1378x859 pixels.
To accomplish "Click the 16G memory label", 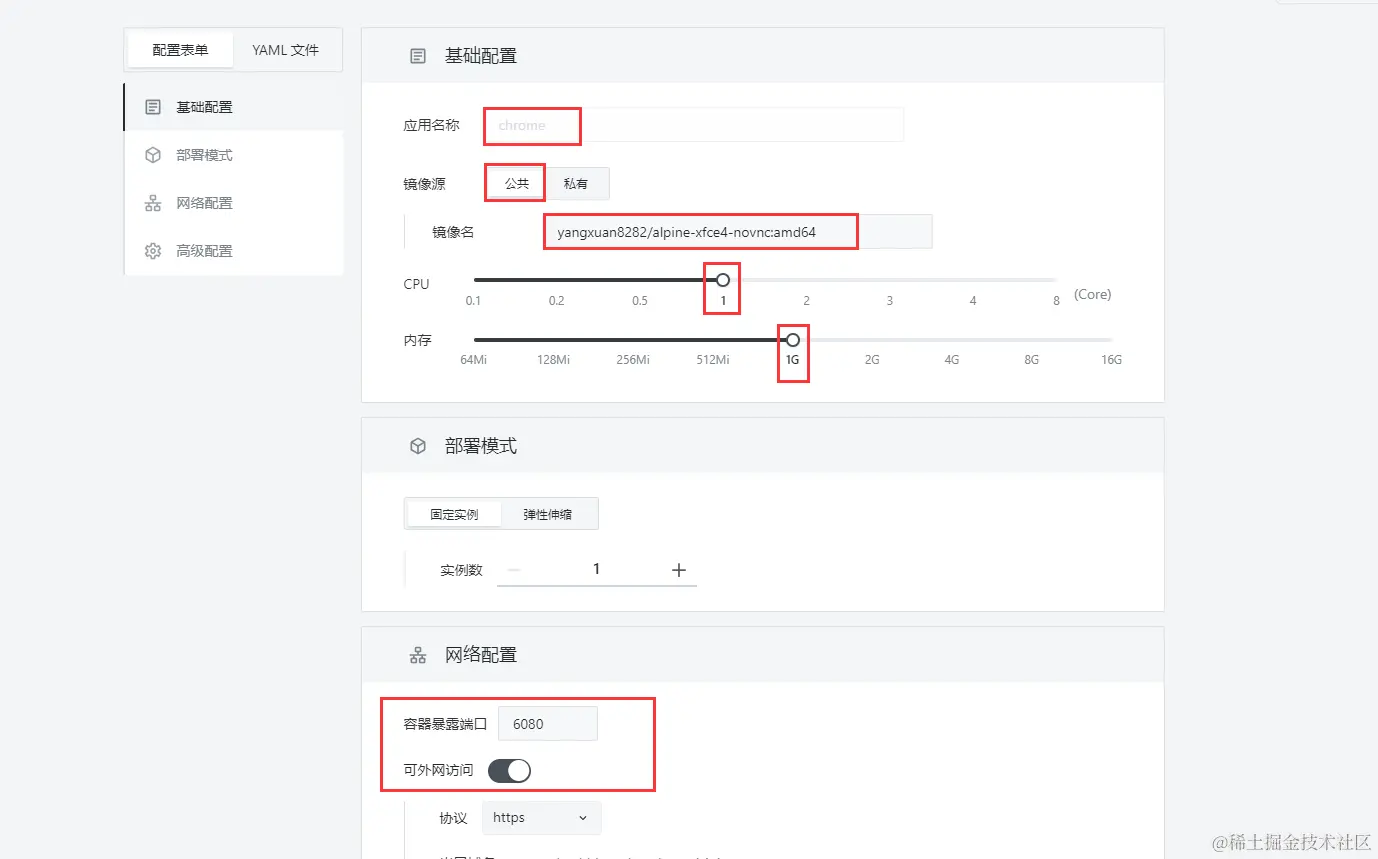I will click(1111, 359).
